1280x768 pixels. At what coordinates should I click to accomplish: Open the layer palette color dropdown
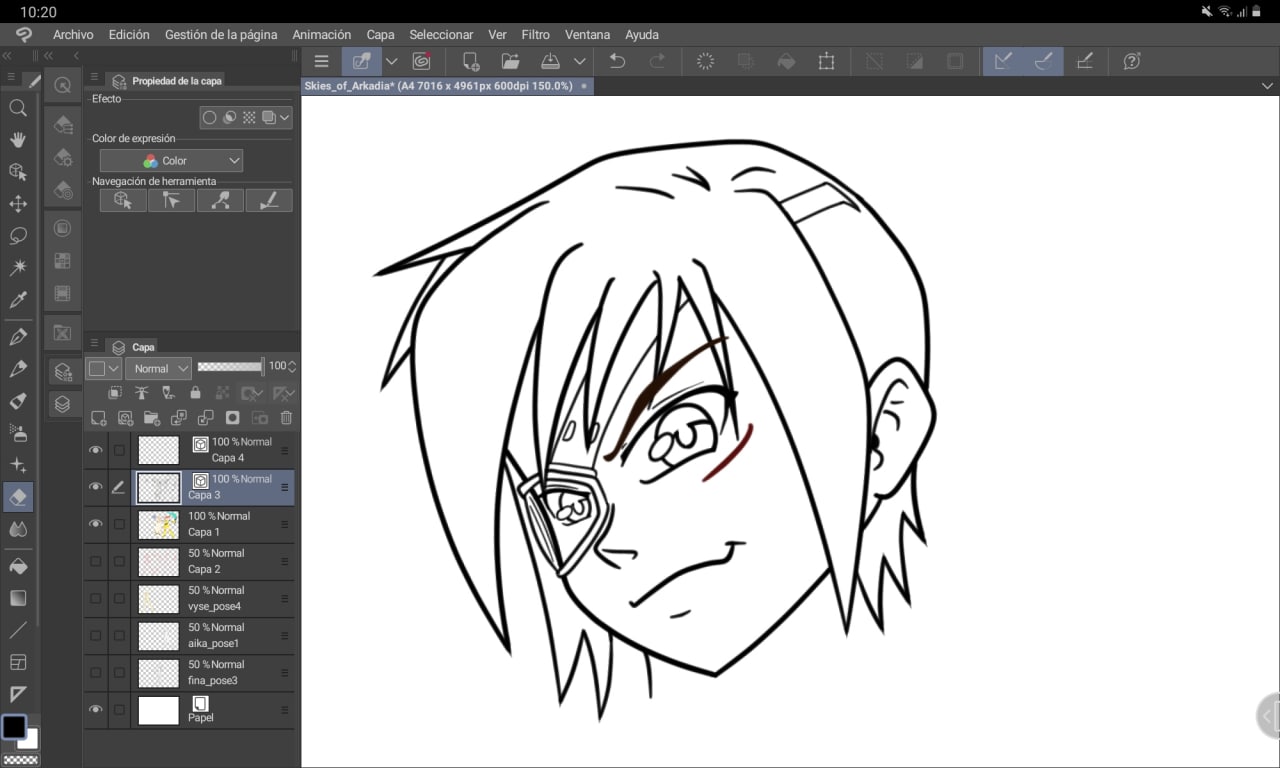pos(103,368)
